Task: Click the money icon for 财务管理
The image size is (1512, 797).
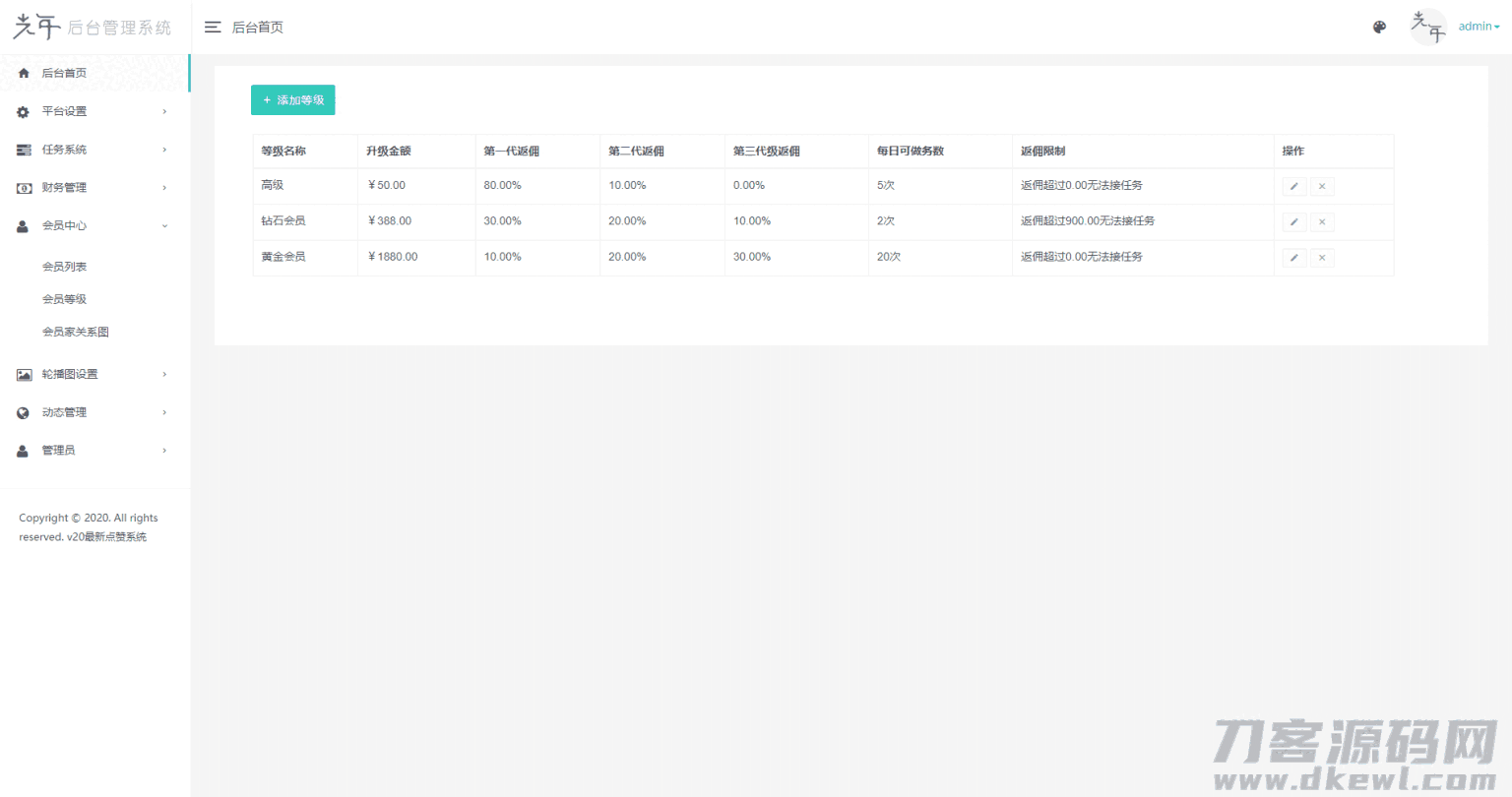Action: pos(24,188)
